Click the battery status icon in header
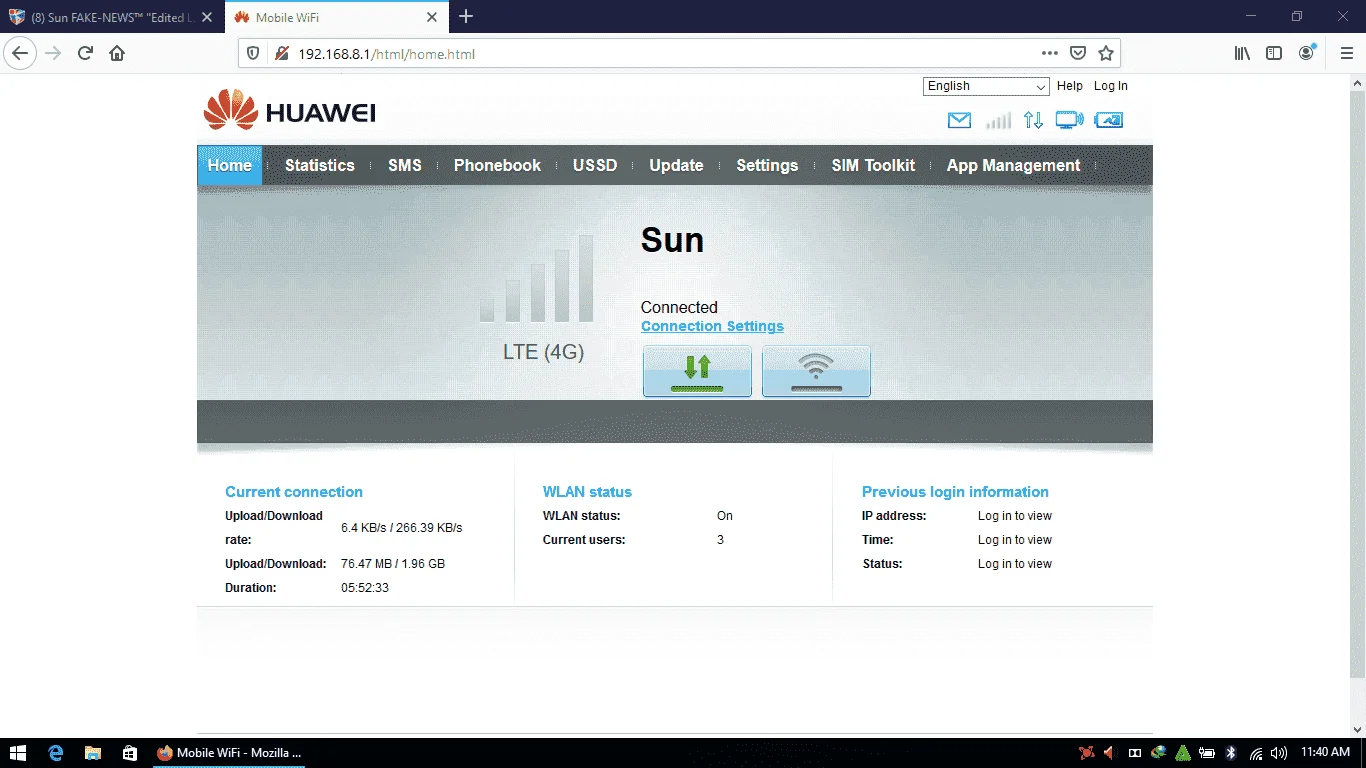 1109,120
